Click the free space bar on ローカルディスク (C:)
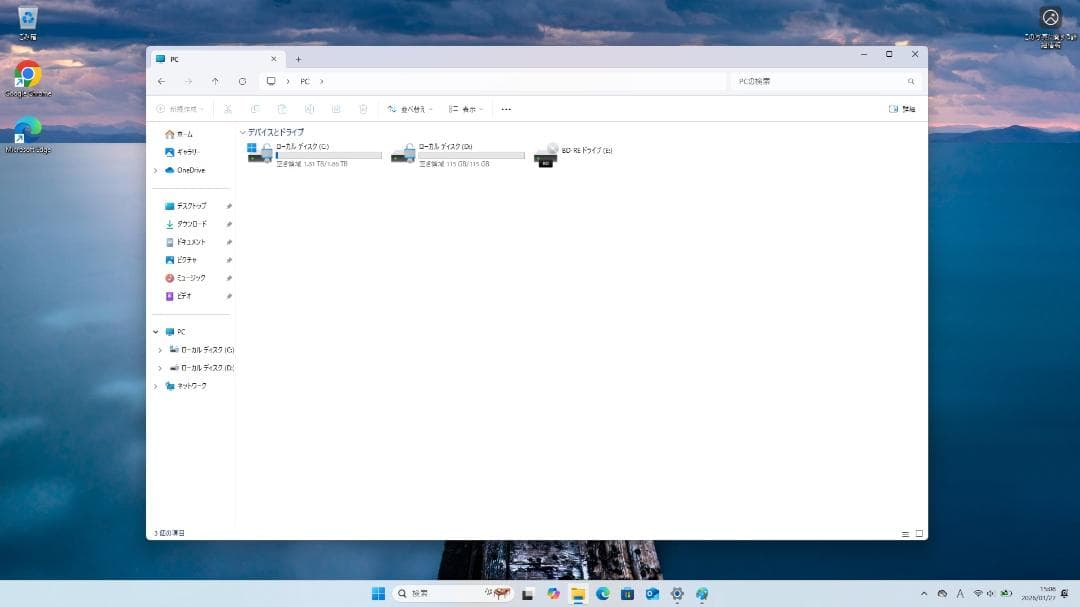 coord(330,156)
